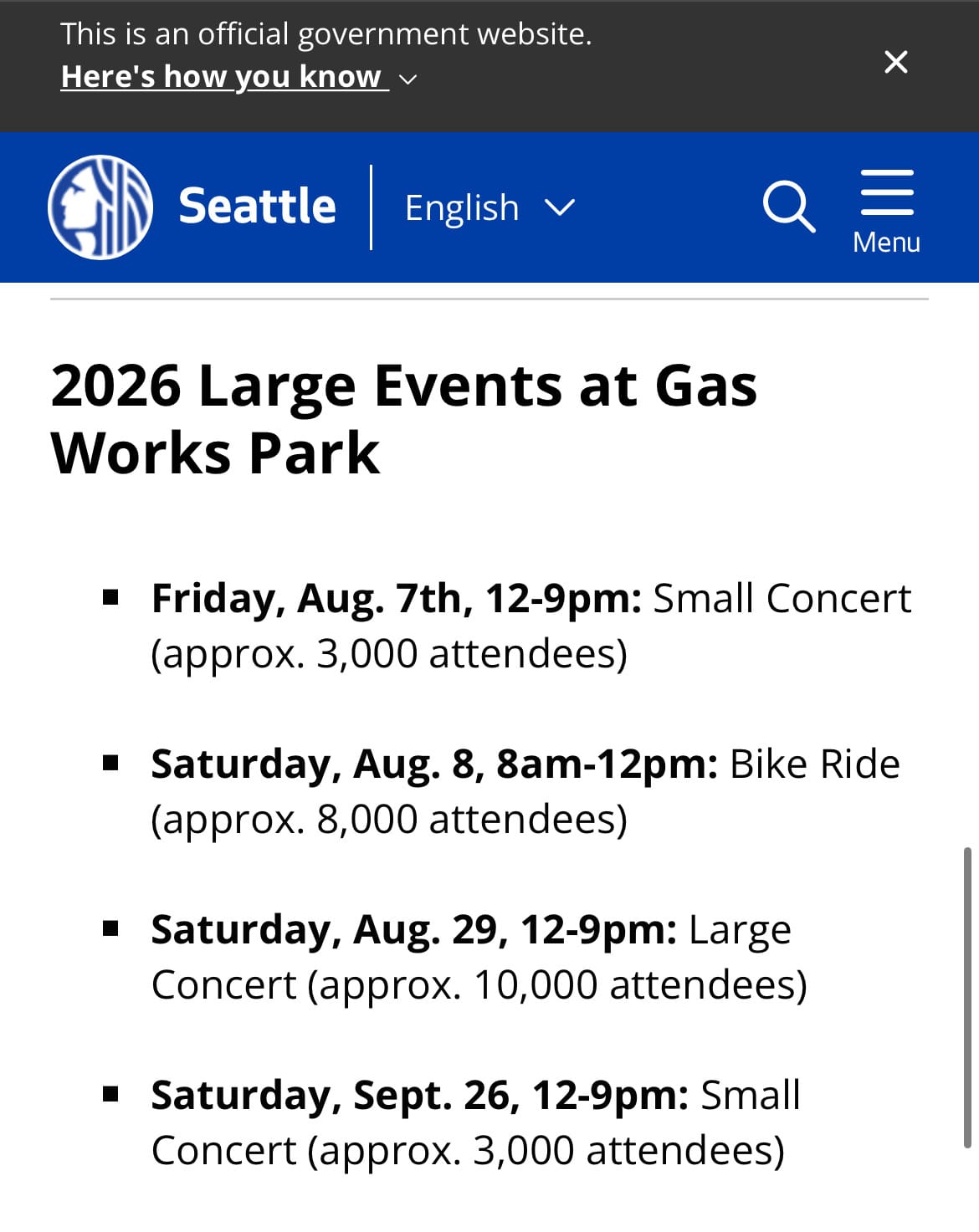The height and width of the screenshot is (1232, 979).
Task: Click "This is an official government website" text
Action: tap(325, 33)
